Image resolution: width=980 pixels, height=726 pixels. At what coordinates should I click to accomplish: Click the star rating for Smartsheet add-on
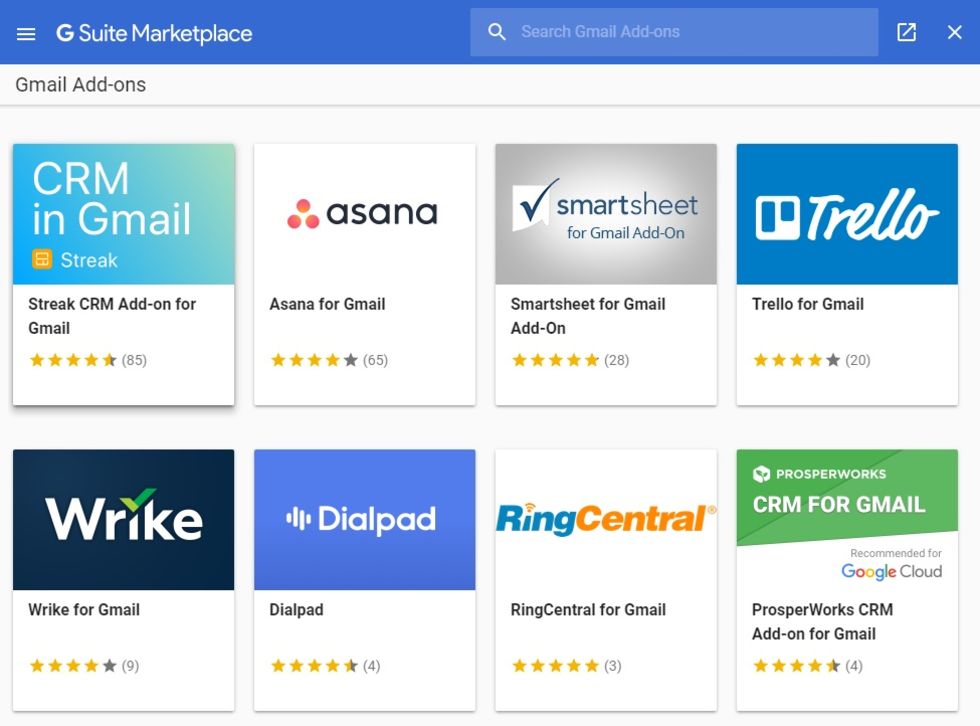[556, 361]
